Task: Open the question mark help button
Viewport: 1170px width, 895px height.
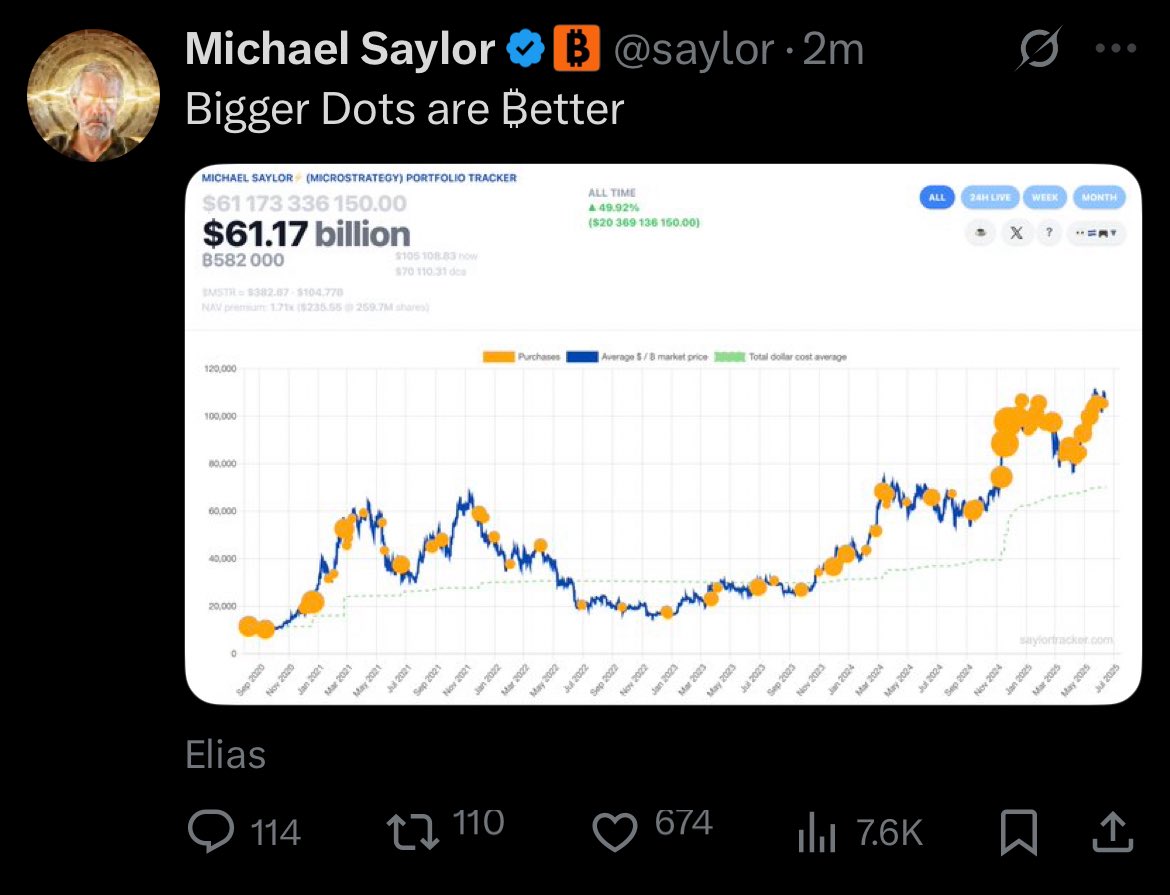Action: (x=1048, y=233)
